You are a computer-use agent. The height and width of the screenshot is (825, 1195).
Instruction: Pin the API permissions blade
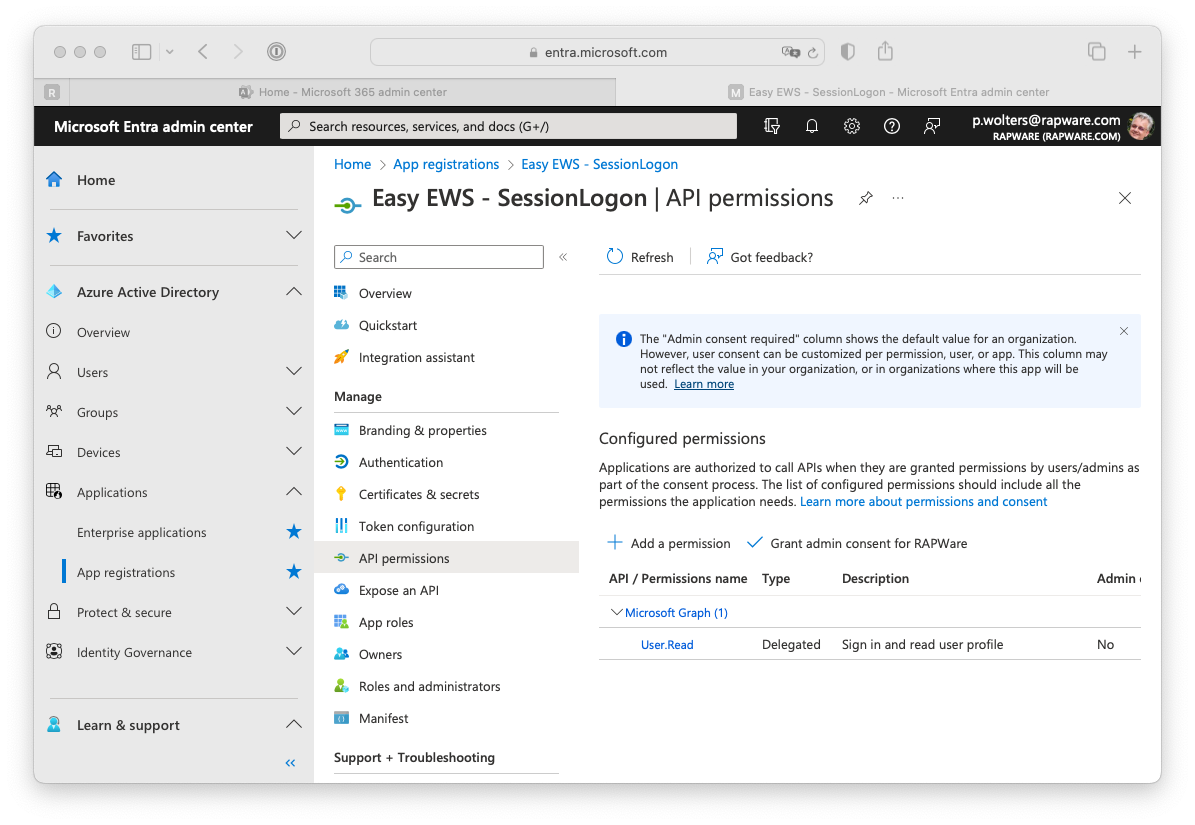pyautogui.click(x=866, y=199)
